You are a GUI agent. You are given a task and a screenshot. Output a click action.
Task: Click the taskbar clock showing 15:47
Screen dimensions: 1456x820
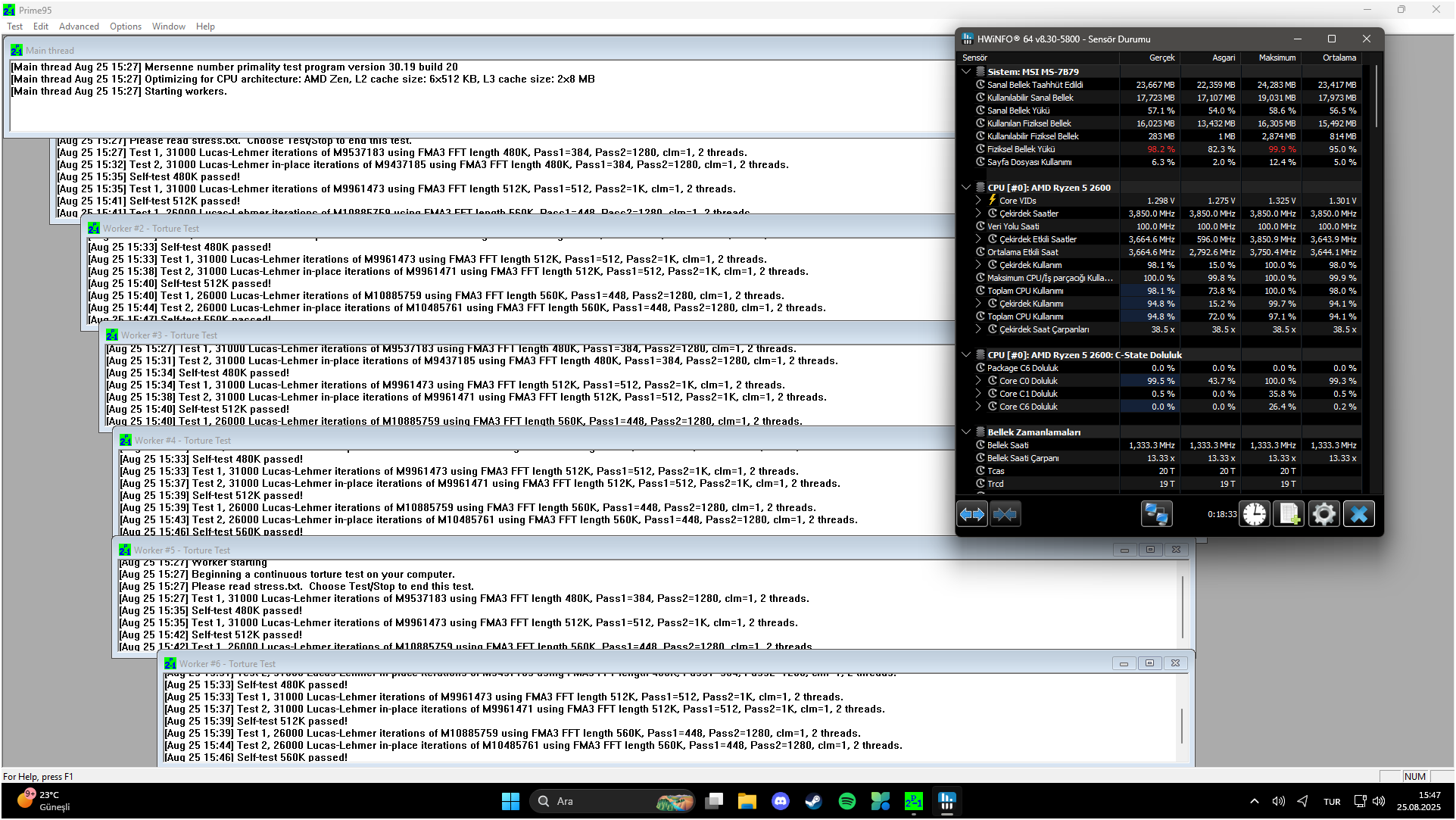(1419, 801)
